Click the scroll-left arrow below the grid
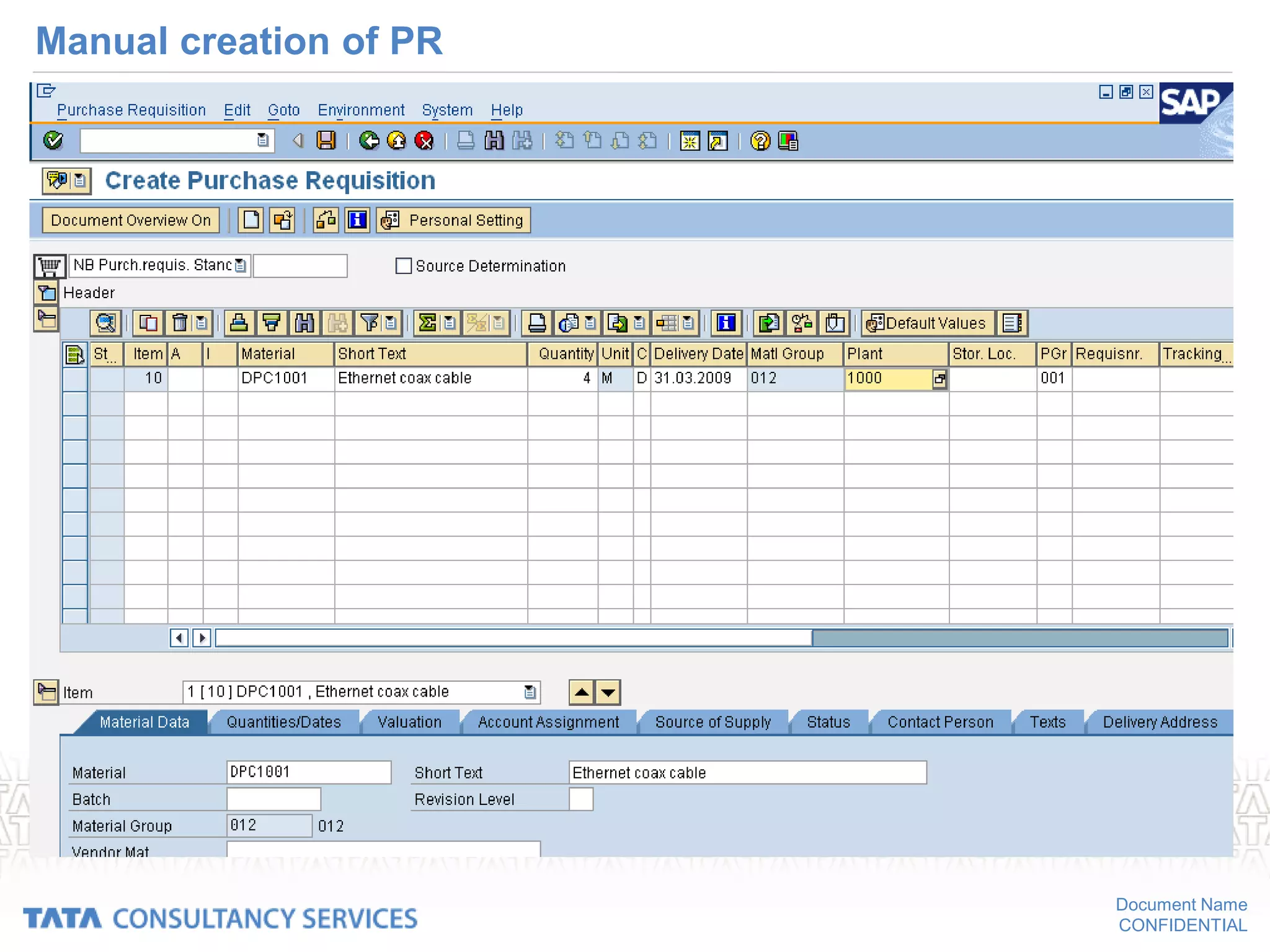This screenshot has width=1270, height=952. [x=179, y=638]
